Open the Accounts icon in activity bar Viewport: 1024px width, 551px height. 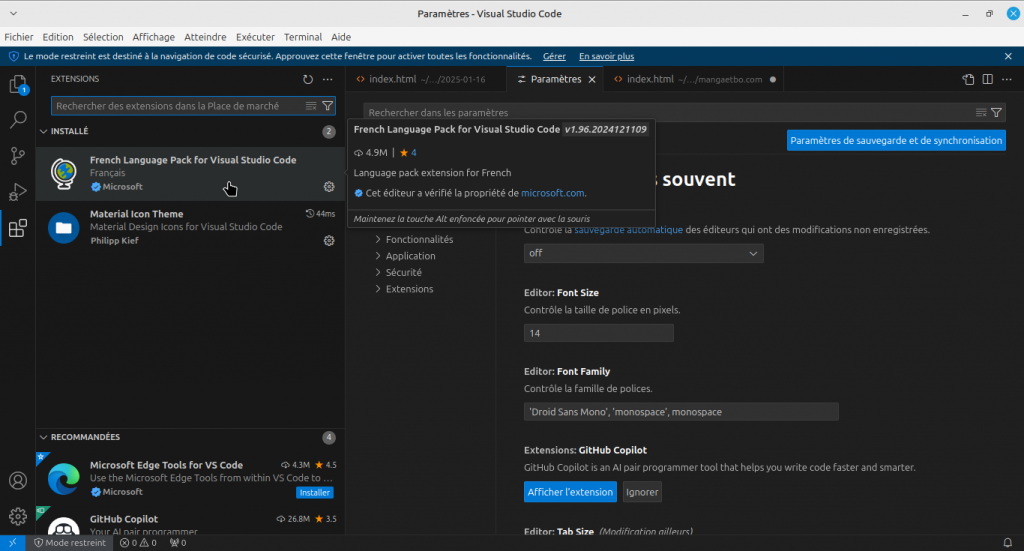18,481
